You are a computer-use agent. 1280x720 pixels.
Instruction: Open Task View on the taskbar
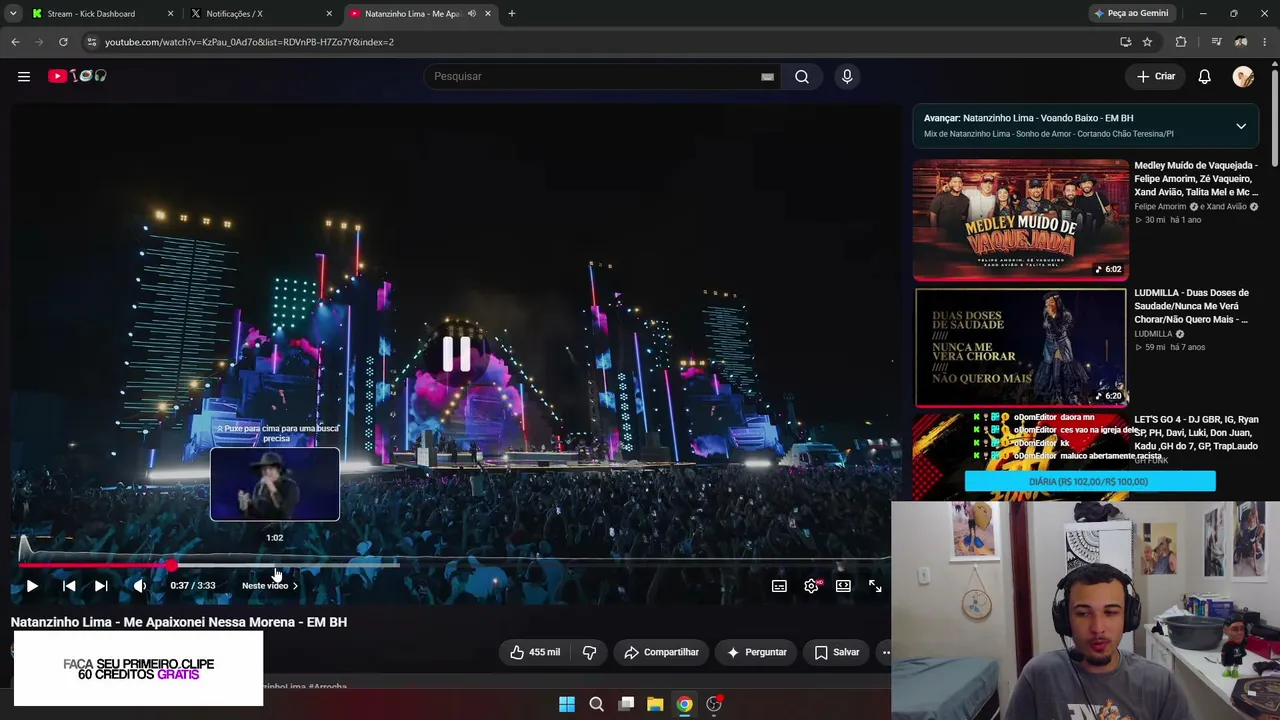click(626, 704)
